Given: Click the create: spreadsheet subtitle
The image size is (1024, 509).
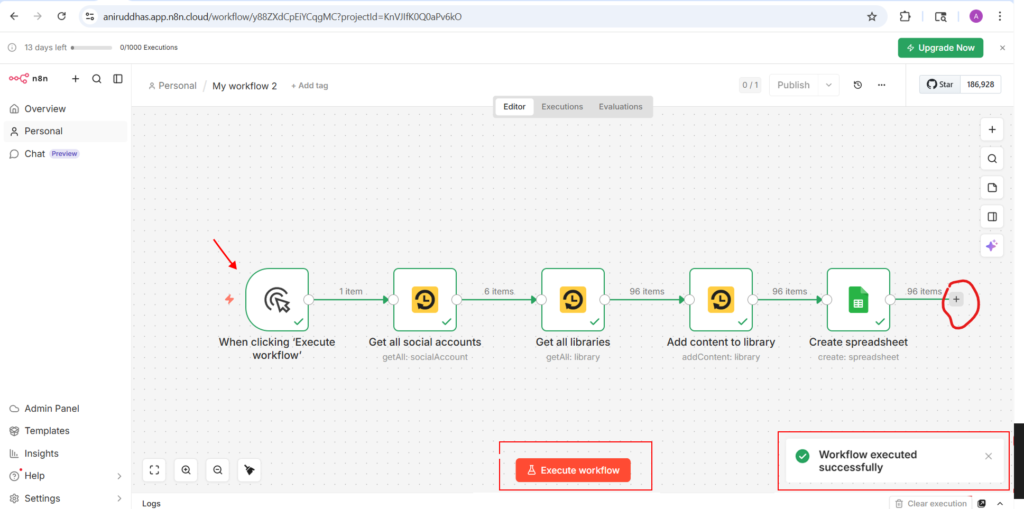Looking at the screenshot, I should coord(858,357).
